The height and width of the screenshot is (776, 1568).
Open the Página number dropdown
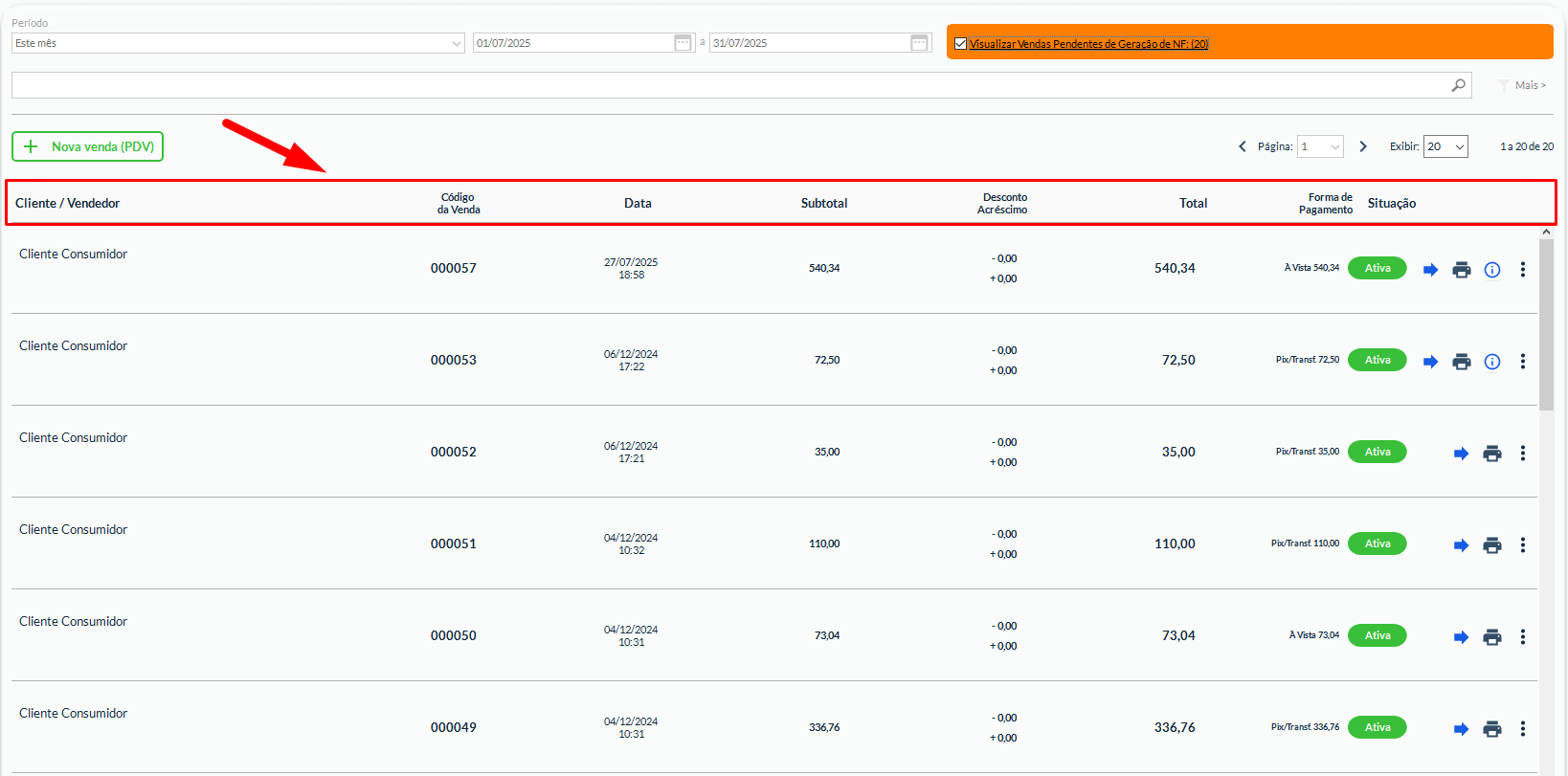pyautogui.click(x=1320, y=146)
